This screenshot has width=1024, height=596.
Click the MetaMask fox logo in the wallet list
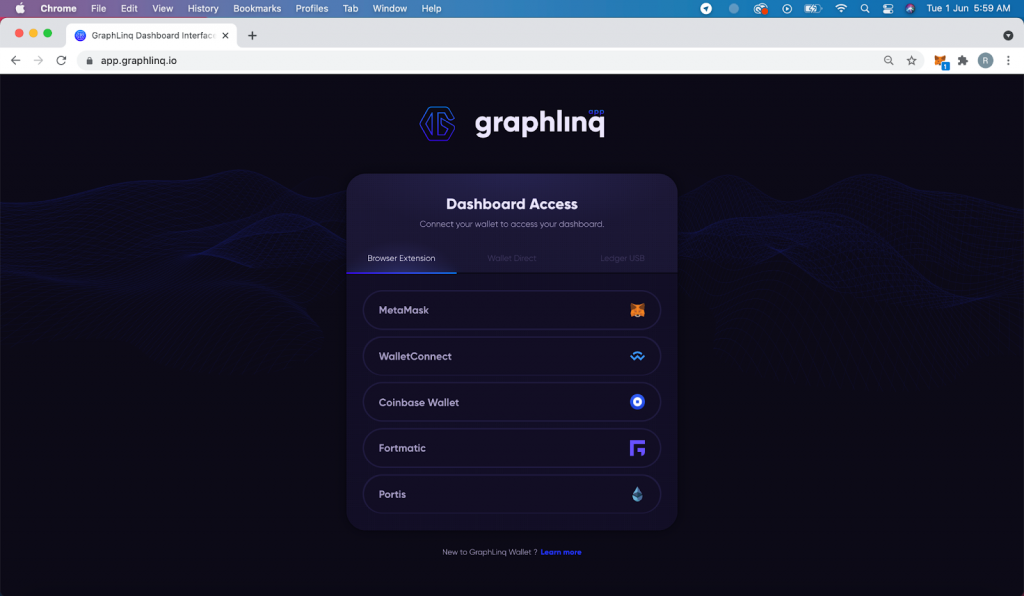click(x=637, y=310)
